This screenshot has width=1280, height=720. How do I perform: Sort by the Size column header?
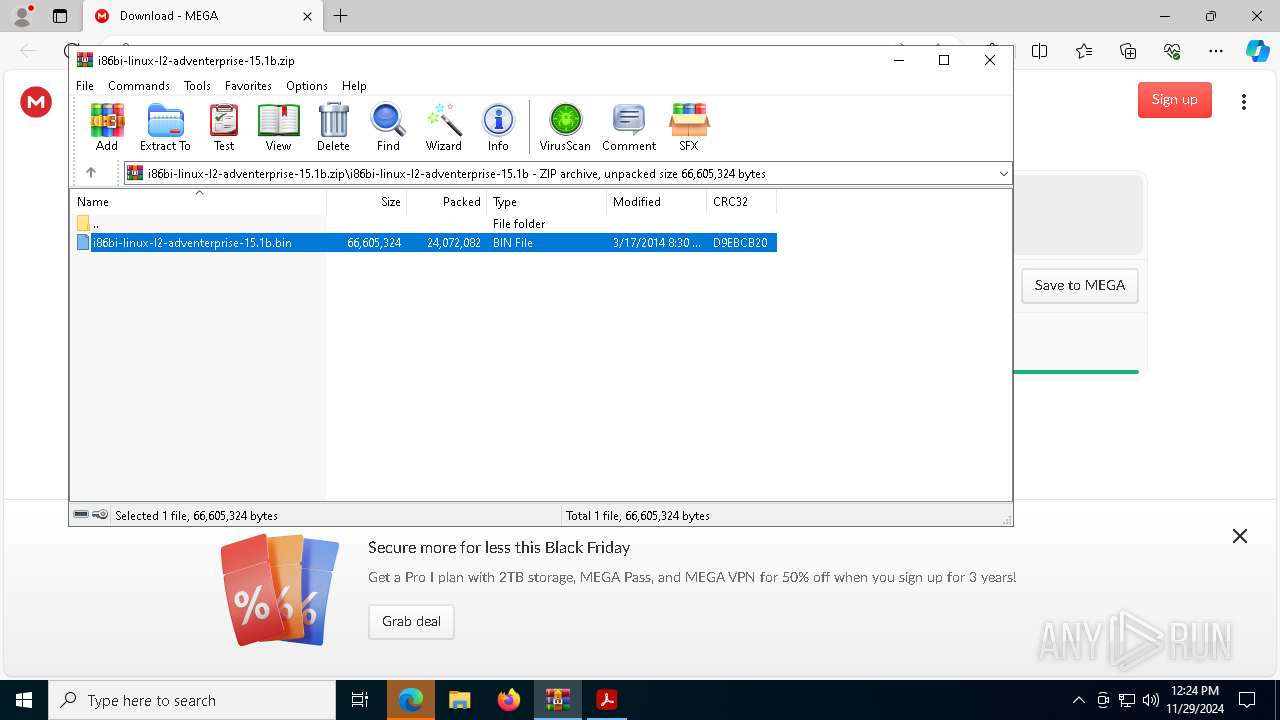(367, 202)
